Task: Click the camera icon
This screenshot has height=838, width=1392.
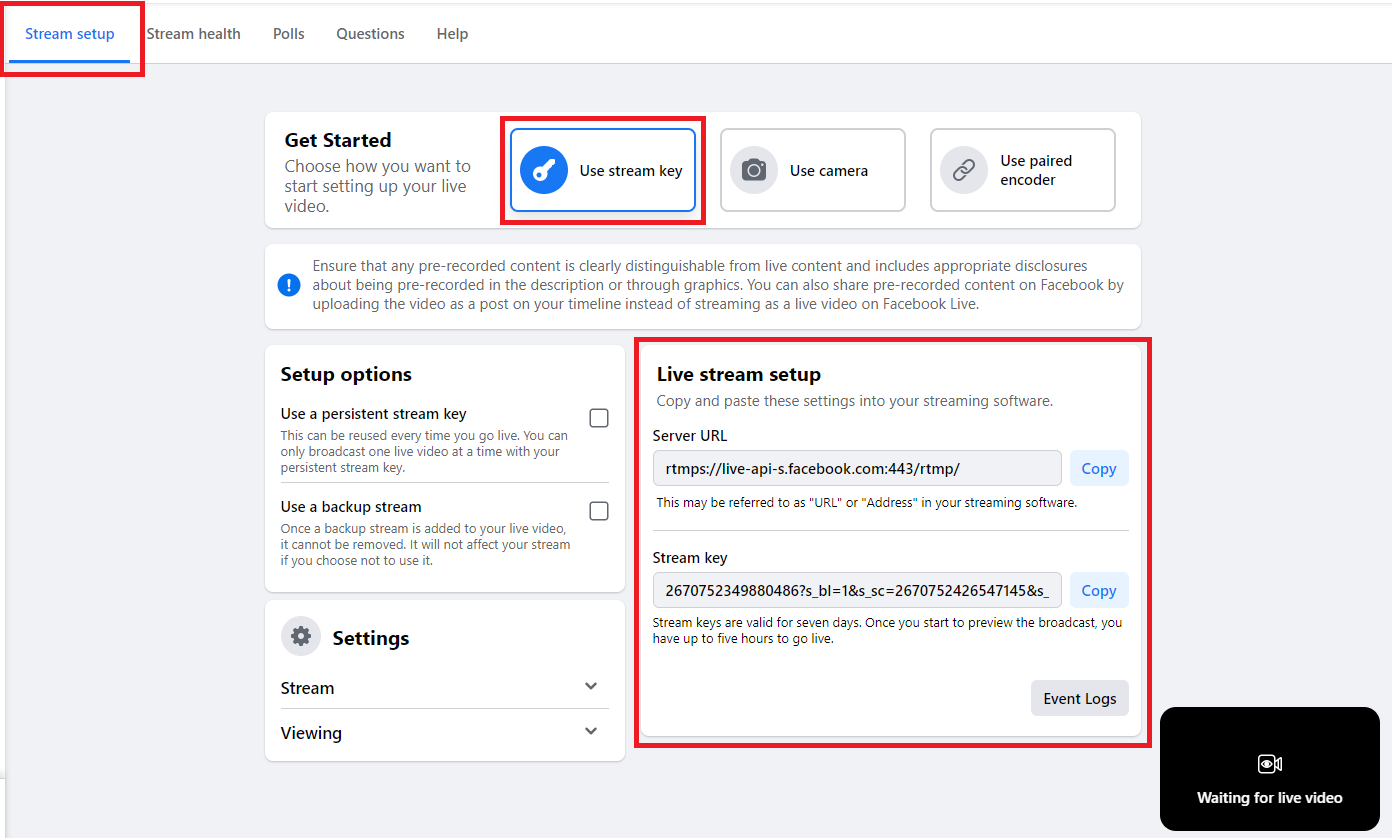Action: point(754,170)
